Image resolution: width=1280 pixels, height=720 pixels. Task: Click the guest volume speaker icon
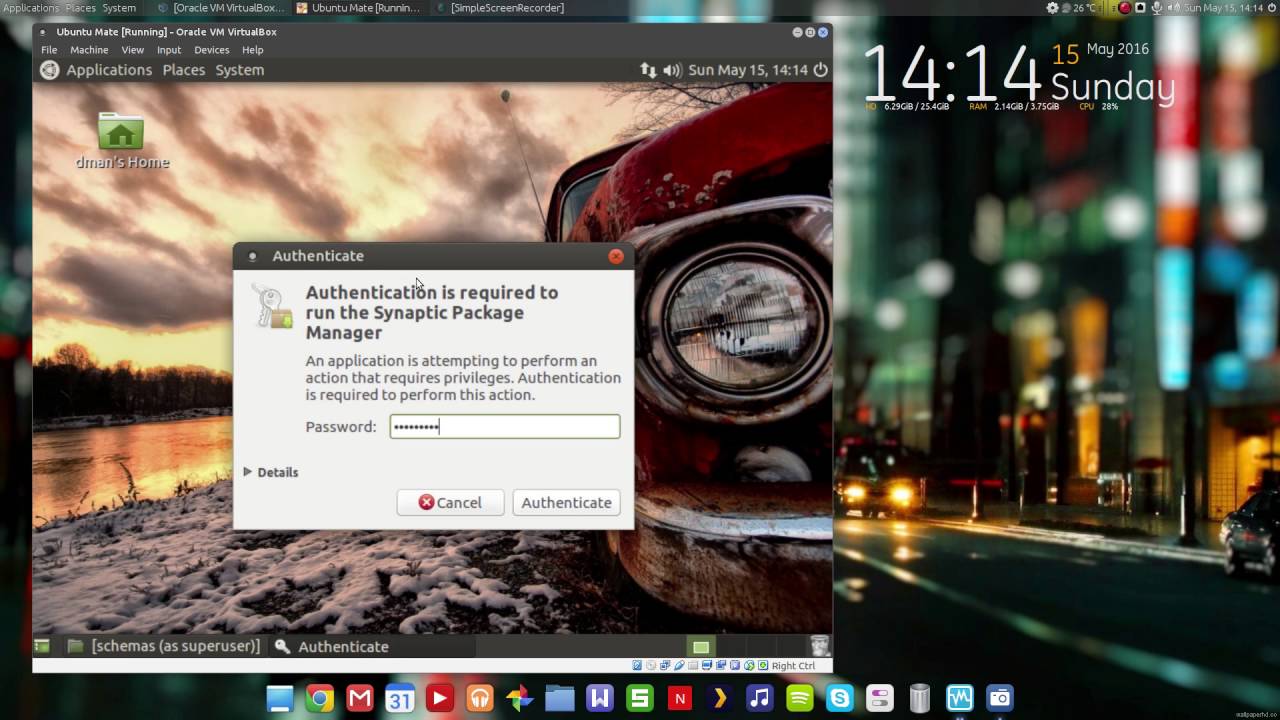tap(671, 70)
